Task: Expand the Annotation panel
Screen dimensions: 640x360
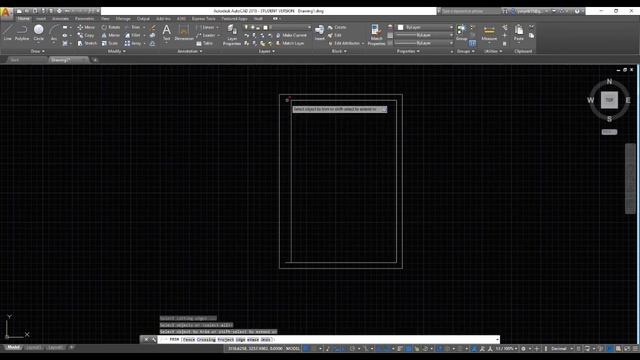Action: tap(190, 51)
